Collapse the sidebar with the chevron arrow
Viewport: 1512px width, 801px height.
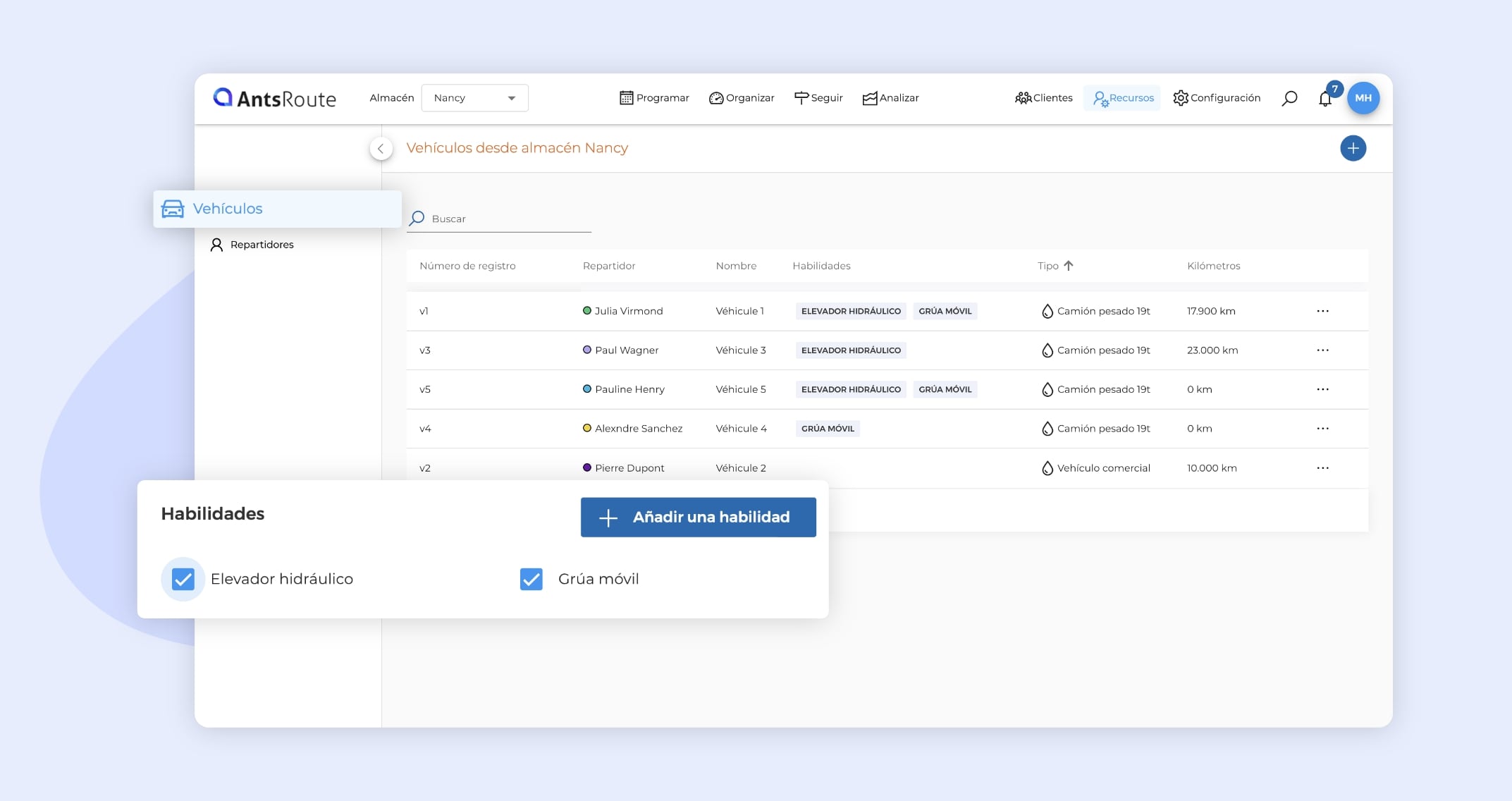tap(381, 149)
